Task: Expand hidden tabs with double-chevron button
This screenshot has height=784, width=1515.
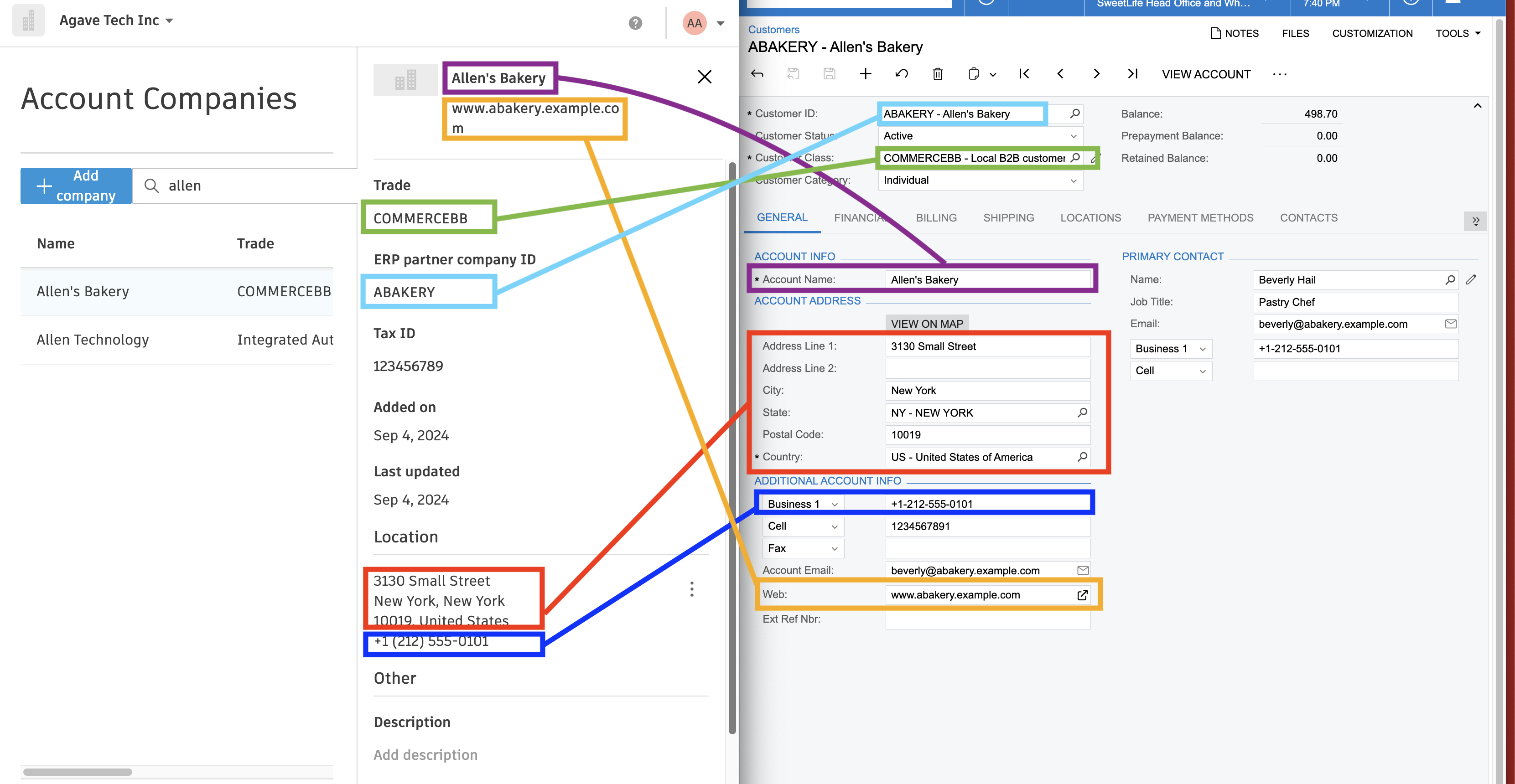Action: click(1475, 221)
